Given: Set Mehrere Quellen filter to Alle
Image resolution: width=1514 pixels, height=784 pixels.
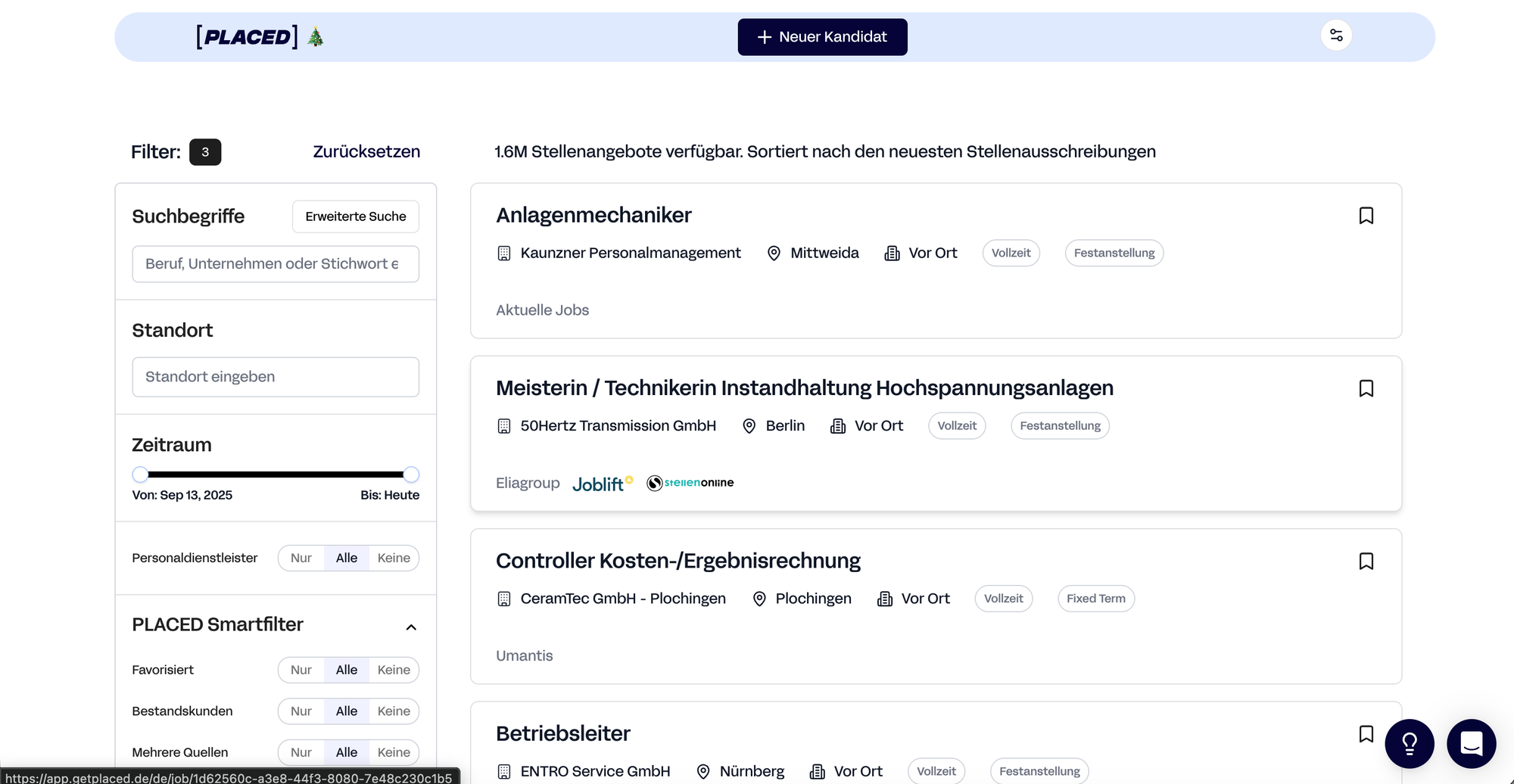Looking at the screenshot, I should point(347,752).
